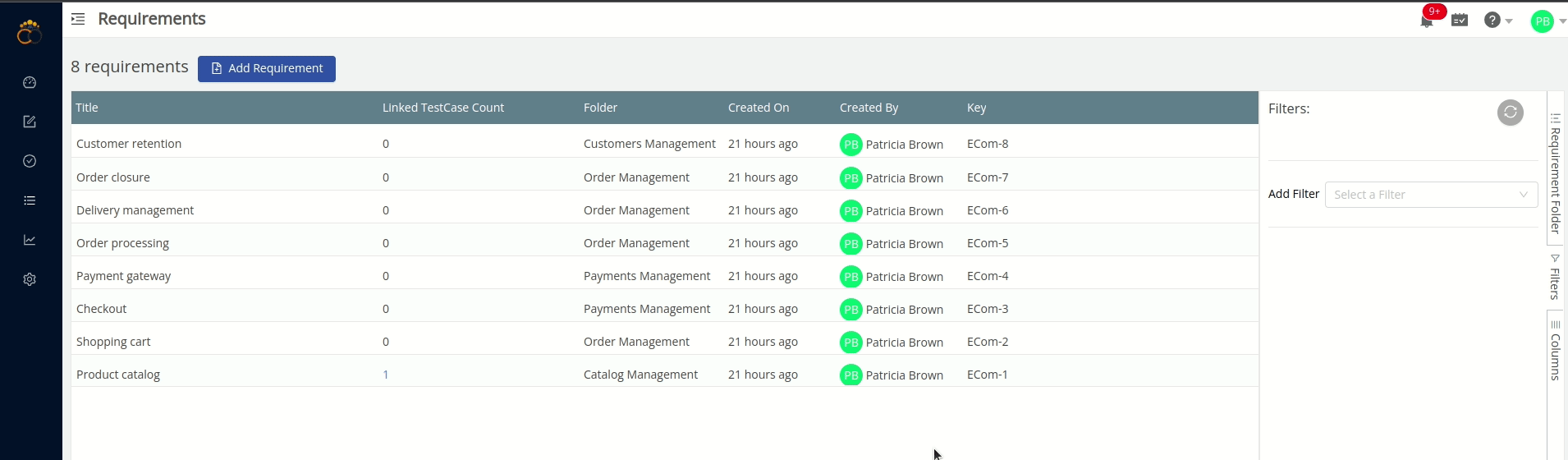Open the notifications bell with 9+ badge
Image resolution: width=1568 pixels, height=460 pixels.
[x=1427, y=21]
